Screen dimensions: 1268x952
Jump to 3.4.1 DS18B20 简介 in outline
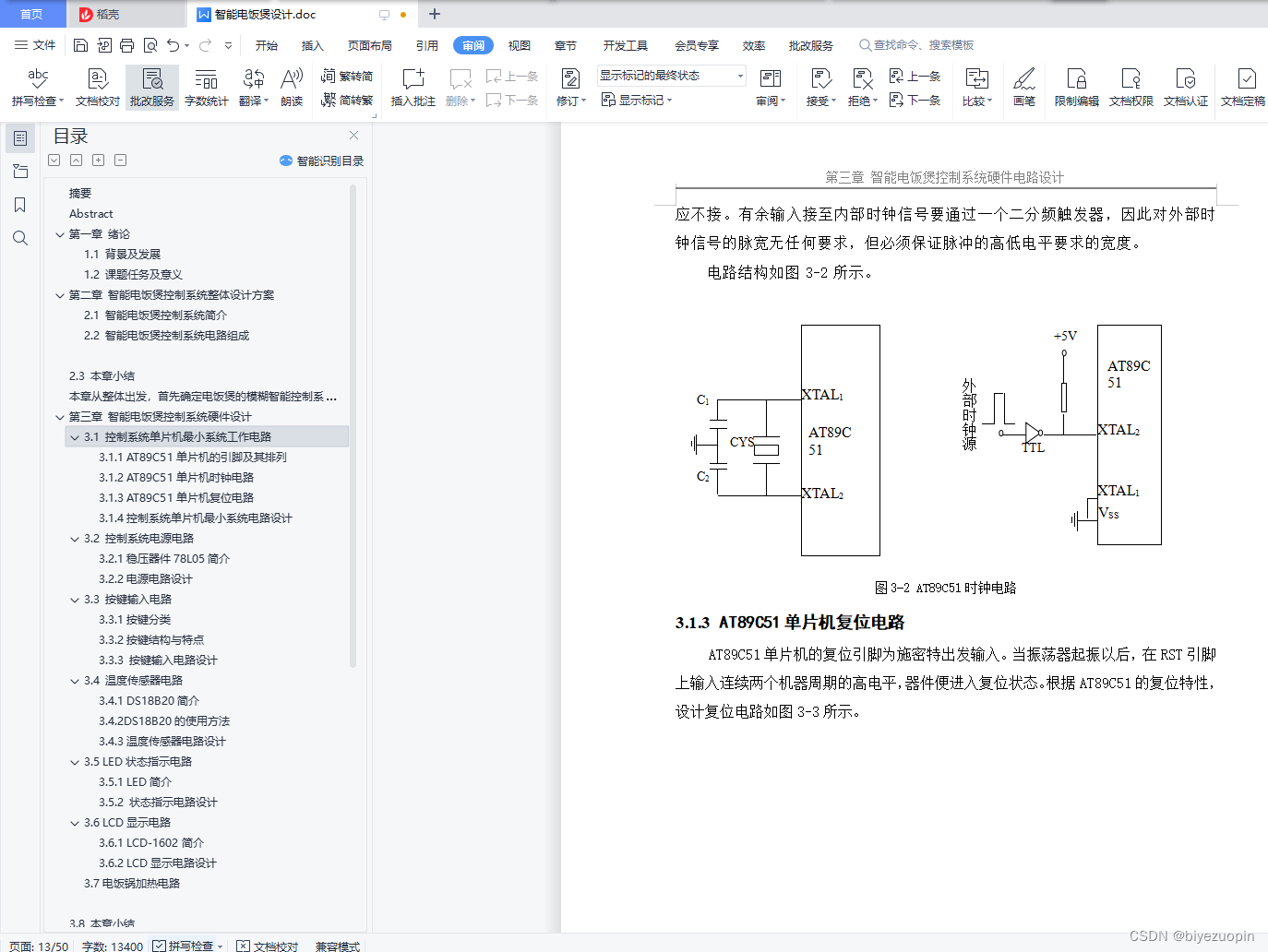(x=150, y=701)
